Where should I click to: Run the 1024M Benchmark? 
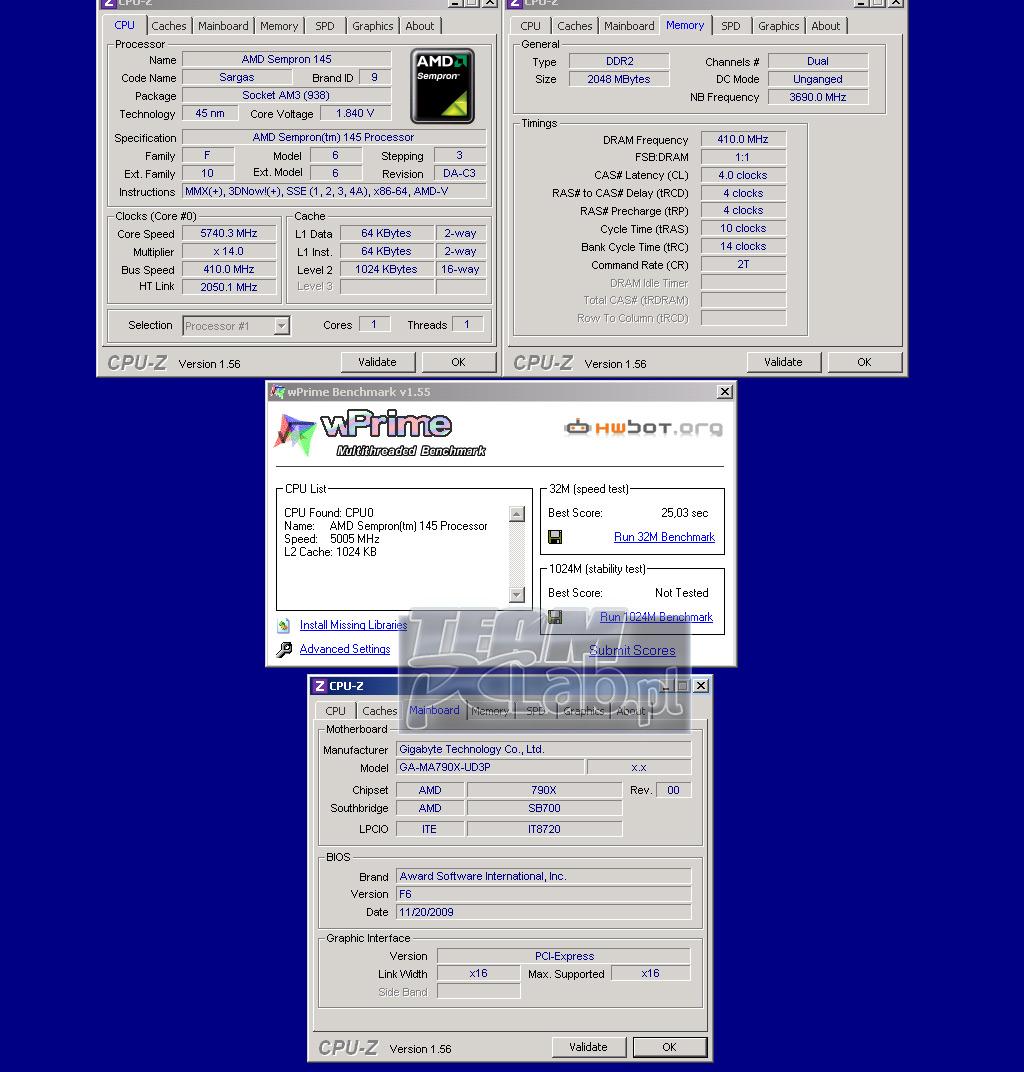656,617
